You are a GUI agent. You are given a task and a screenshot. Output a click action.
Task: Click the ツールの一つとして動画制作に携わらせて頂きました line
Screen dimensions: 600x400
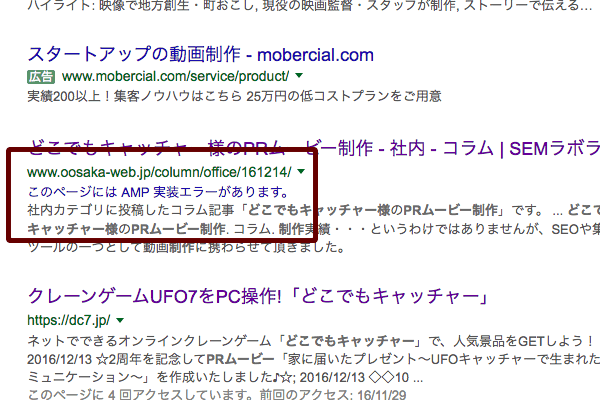tap(186, 247)
